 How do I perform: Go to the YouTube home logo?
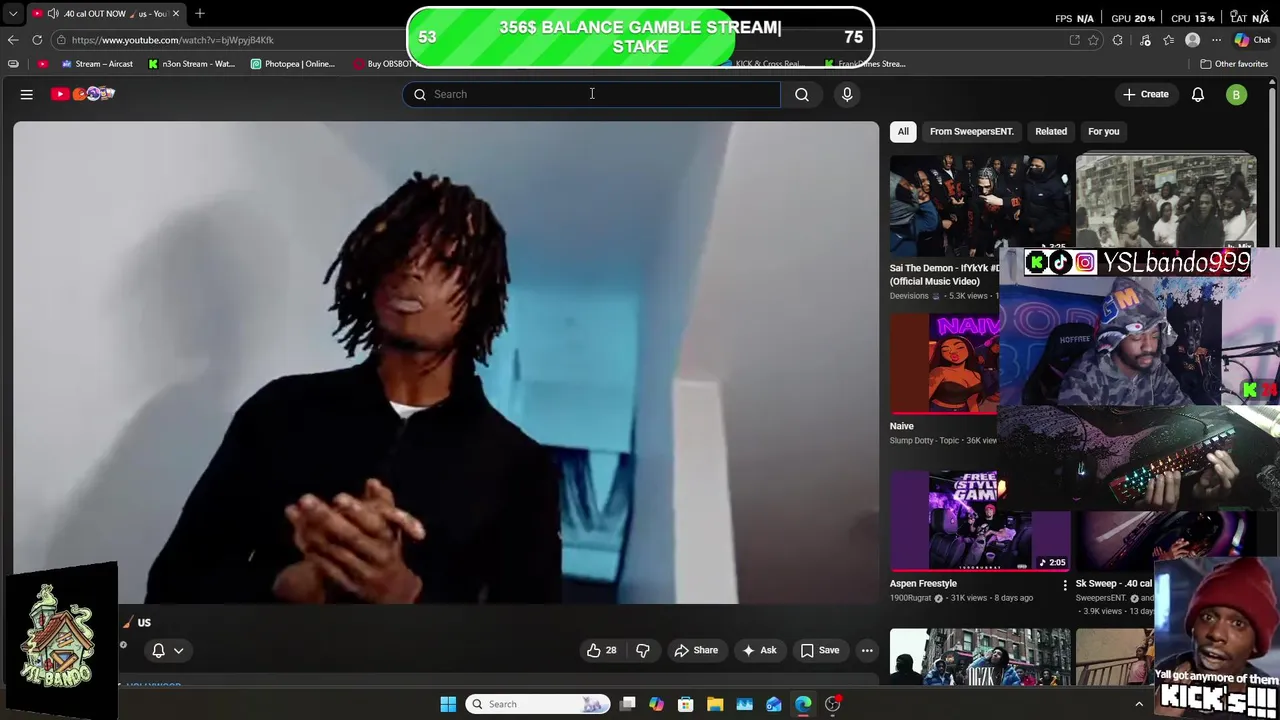pyautogui.click(x=83, y=94)
